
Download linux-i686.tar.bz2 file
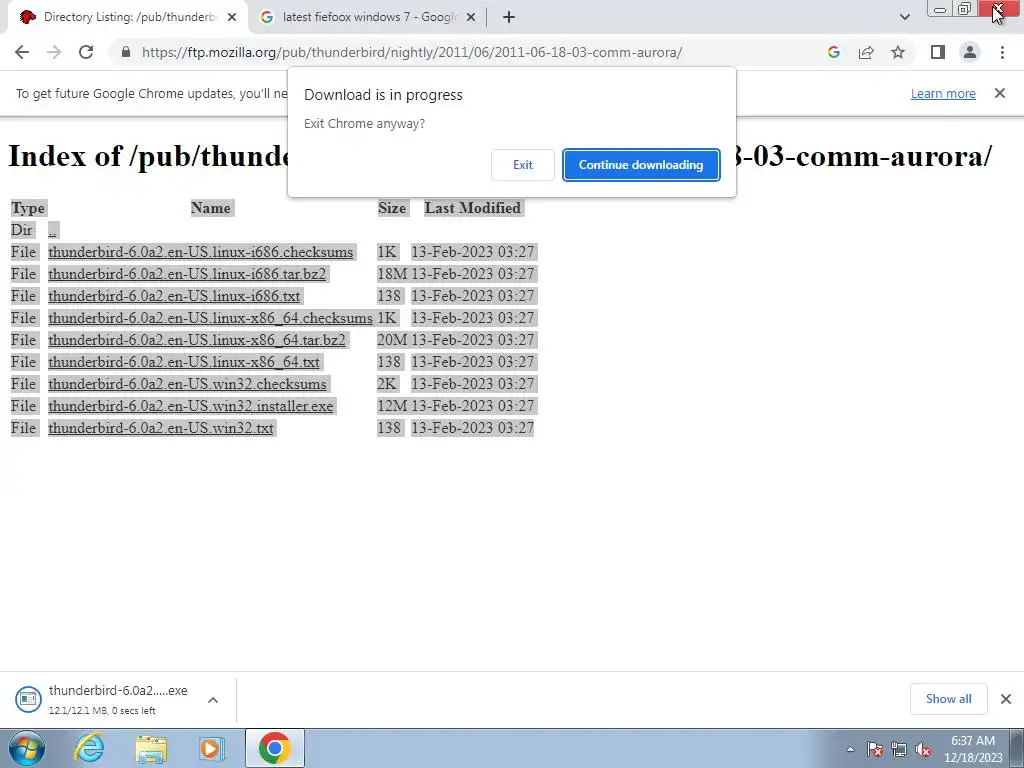tap(187, 274)
